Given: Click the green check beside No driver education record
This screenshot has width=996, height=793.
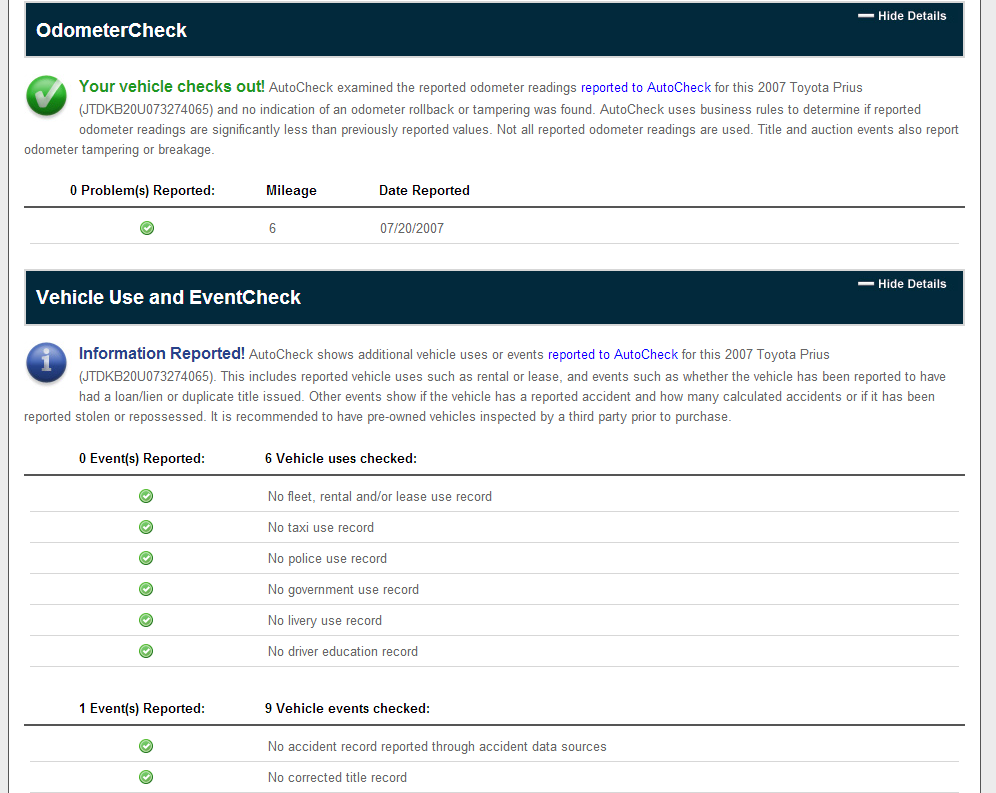Looking at the screenshot, I should 146,651.
